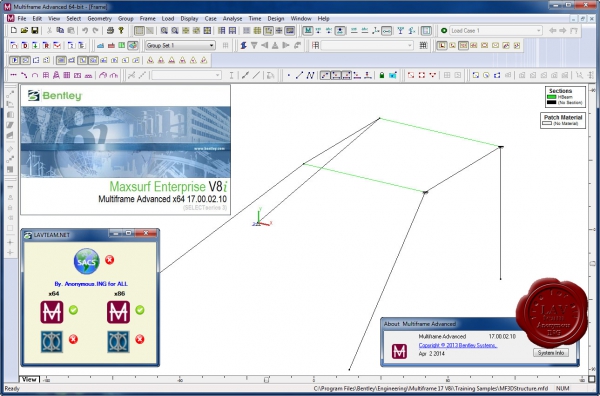
Task: Open the Copyright 2013 Bentley Systems link
Action: (458, 345)
